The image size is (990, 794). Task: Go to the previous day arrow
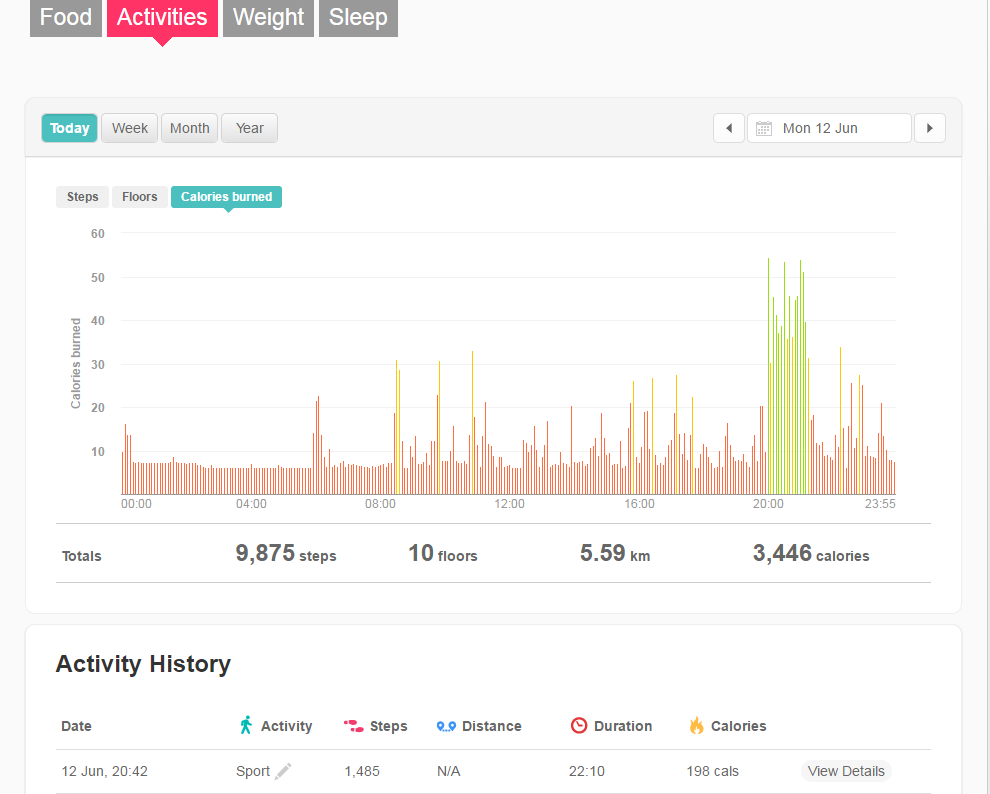click(x=728, y=128)
